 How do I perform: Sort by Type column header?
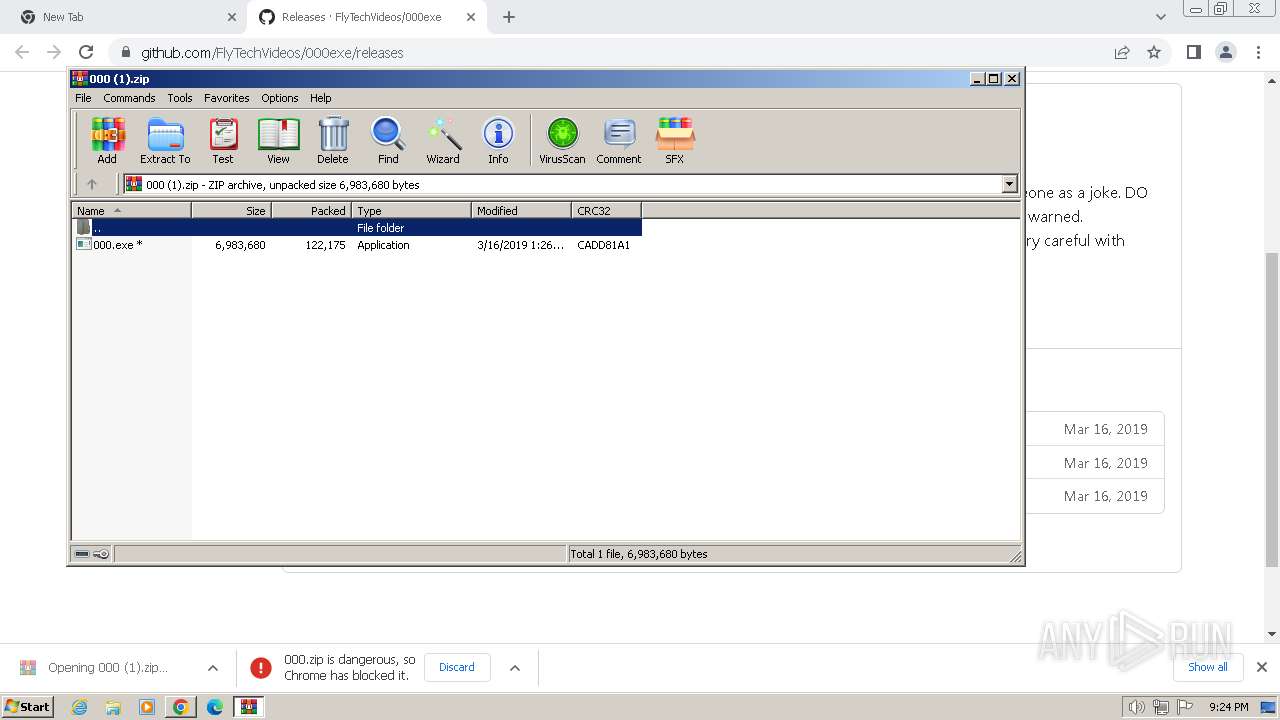(x=411, y=210)
